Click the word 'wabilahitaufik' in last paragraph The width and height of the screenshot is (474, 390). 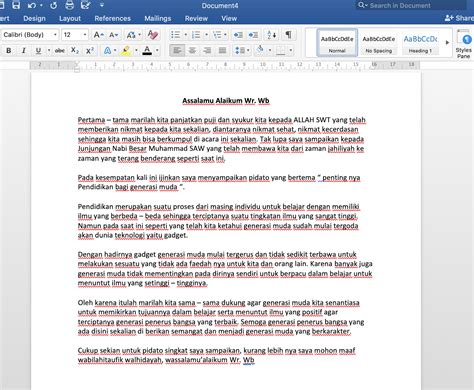pos(100,360)
